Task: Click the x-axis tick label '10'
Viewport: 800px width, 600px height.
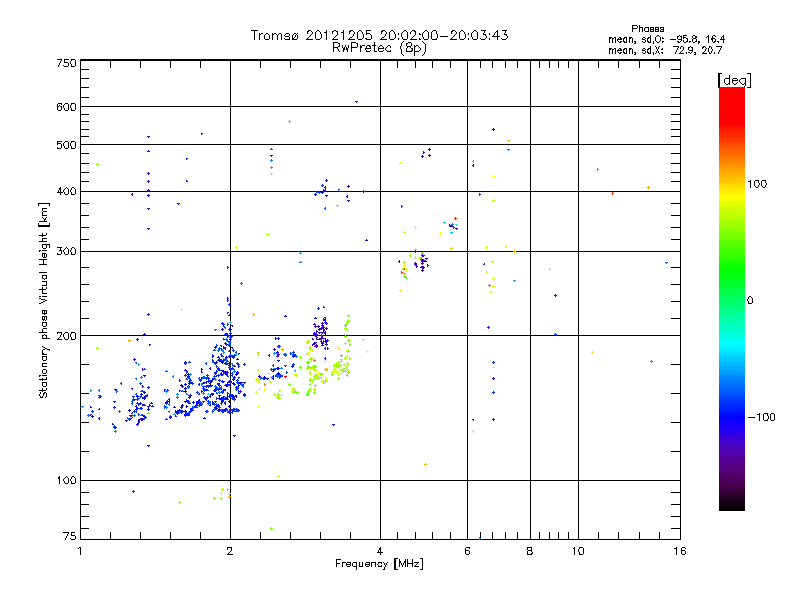Action: click(x=578, y=551)
